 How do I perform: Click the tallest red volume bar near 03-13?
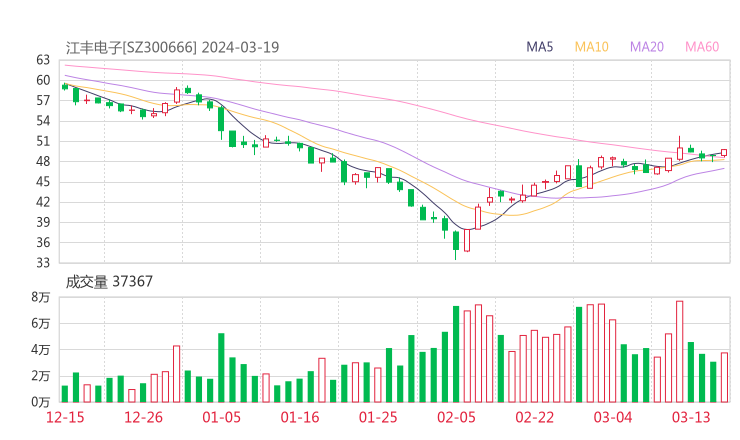click(x=680, y=352)
